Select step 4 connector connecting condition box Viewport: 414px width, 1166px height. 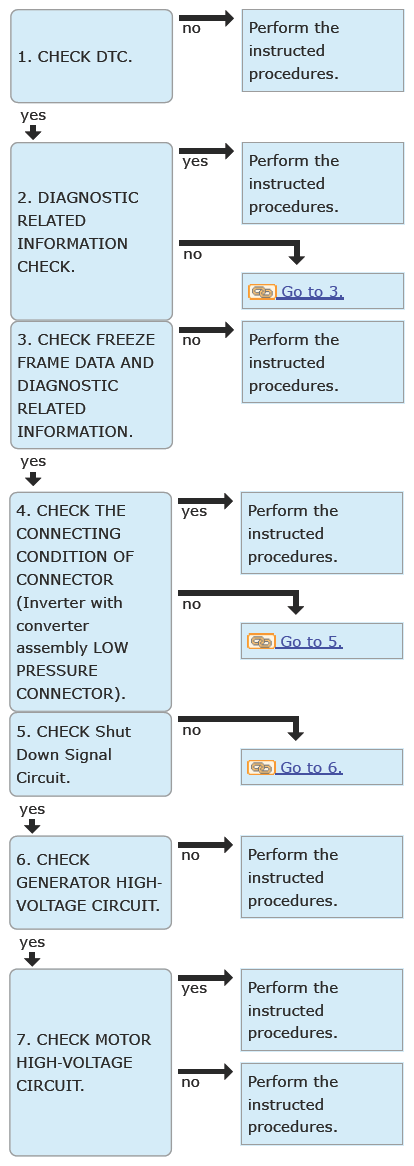point(91,602)
